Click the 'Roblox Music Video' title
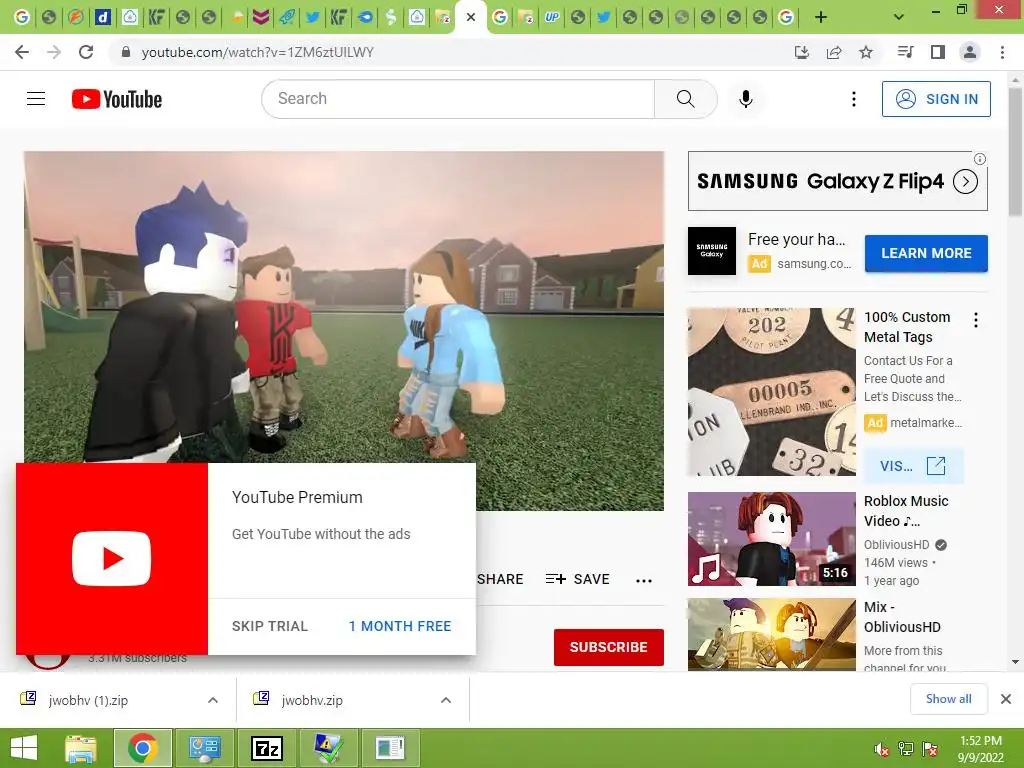This screenshot has height=768, width=1024. click(x=906, y=511)
